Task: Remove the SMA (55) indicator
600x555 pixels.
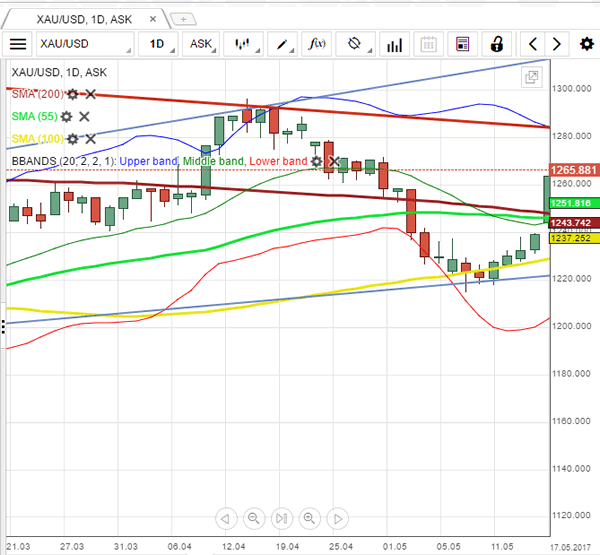Action: click(x=84, y=116)
